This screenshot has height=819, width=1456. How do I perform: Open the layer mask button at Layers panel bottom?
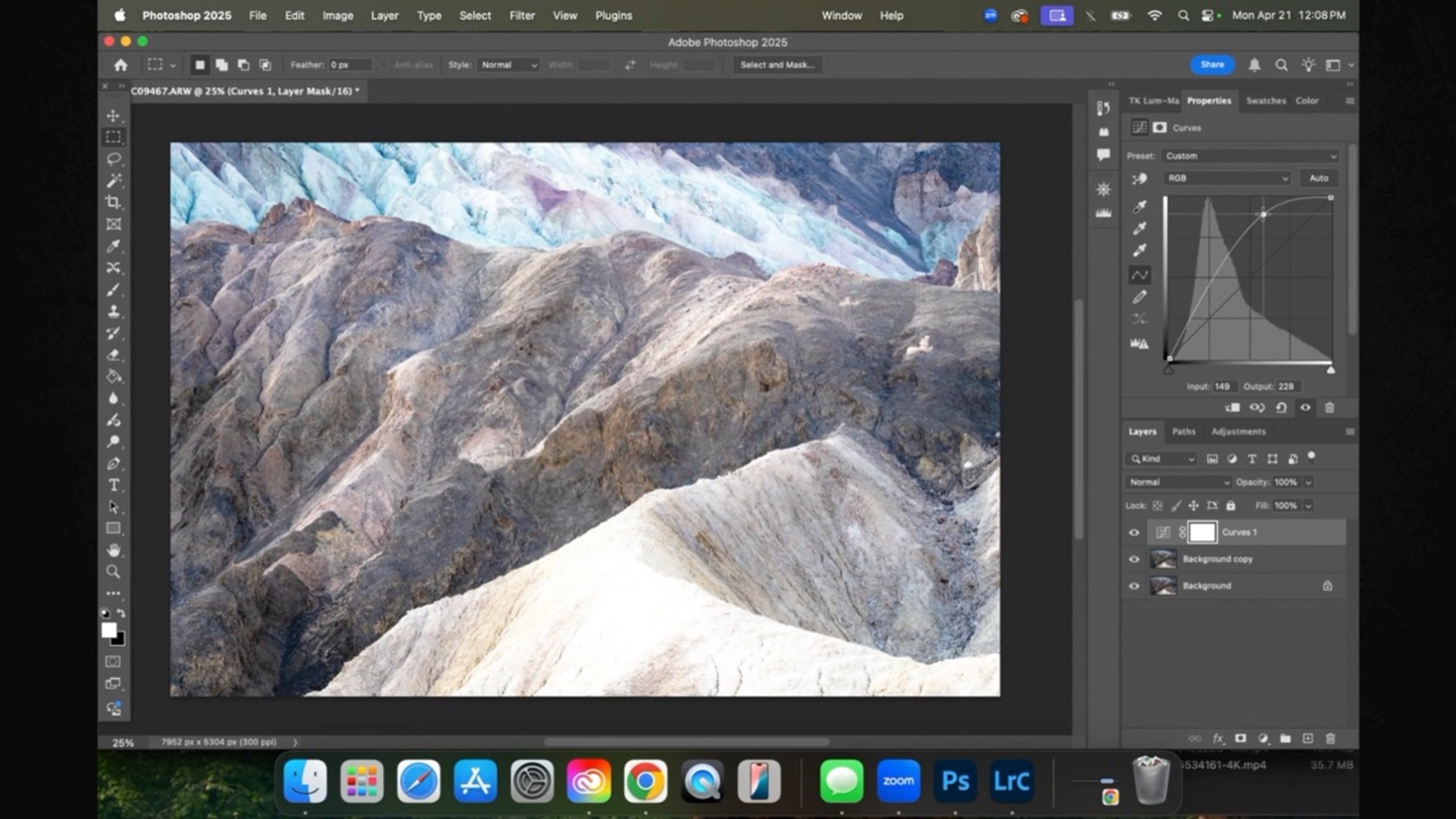point(1241,738)
